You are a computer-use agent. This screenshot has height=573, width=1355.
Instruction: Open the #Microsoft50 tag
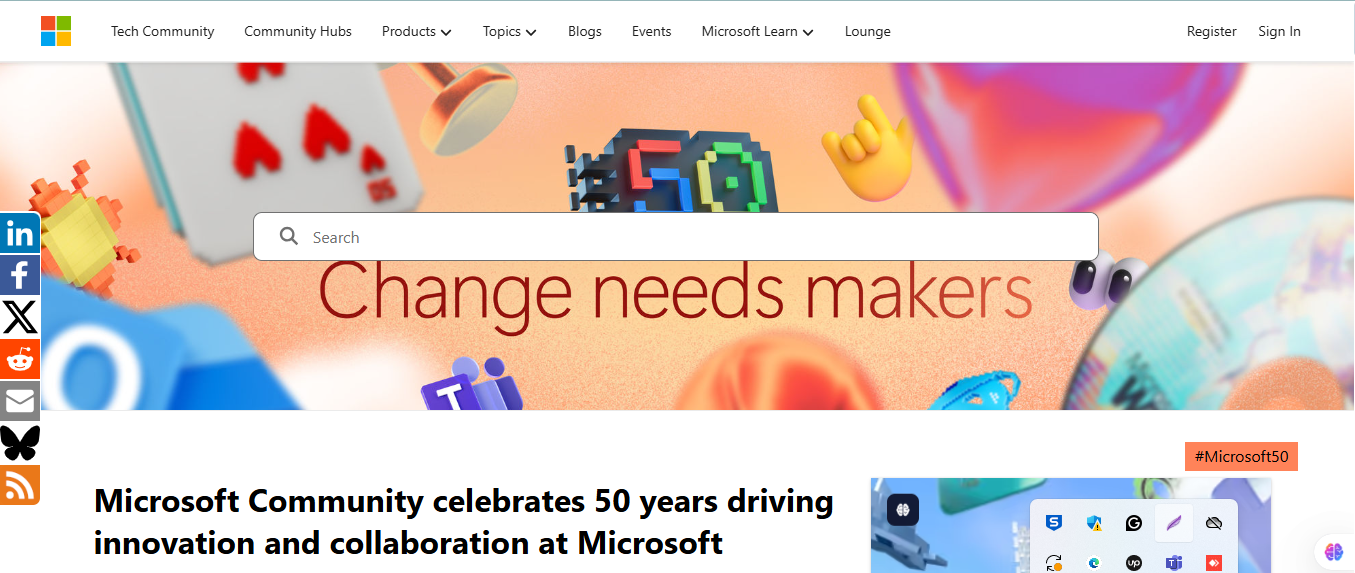(1241, 457)
